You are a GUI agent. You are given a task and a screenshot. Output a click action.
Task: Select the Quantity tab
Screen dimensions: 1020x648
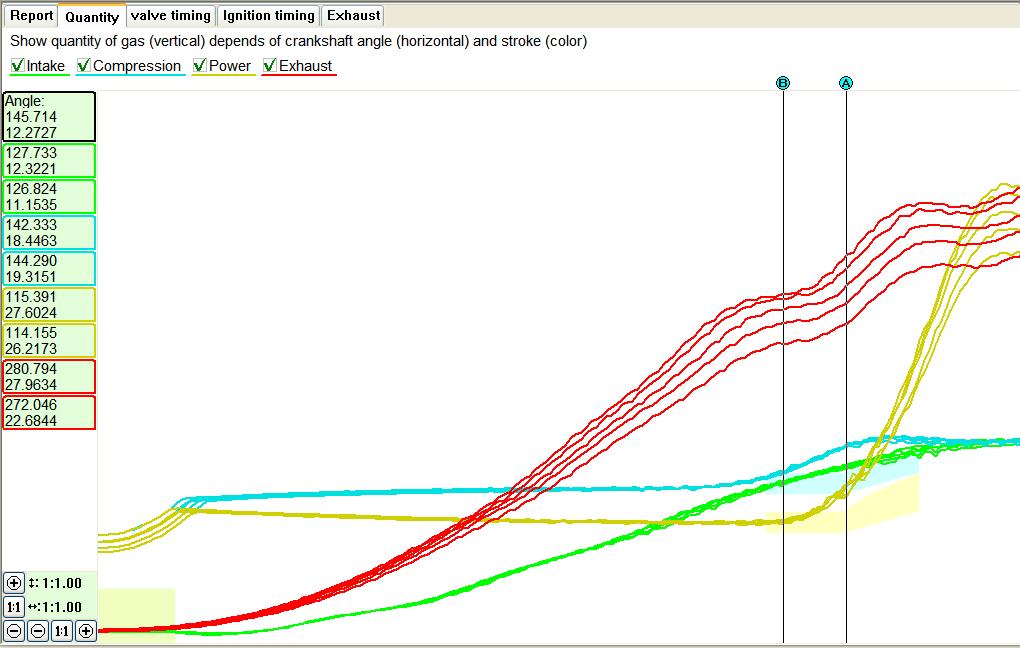click(92, 16)
